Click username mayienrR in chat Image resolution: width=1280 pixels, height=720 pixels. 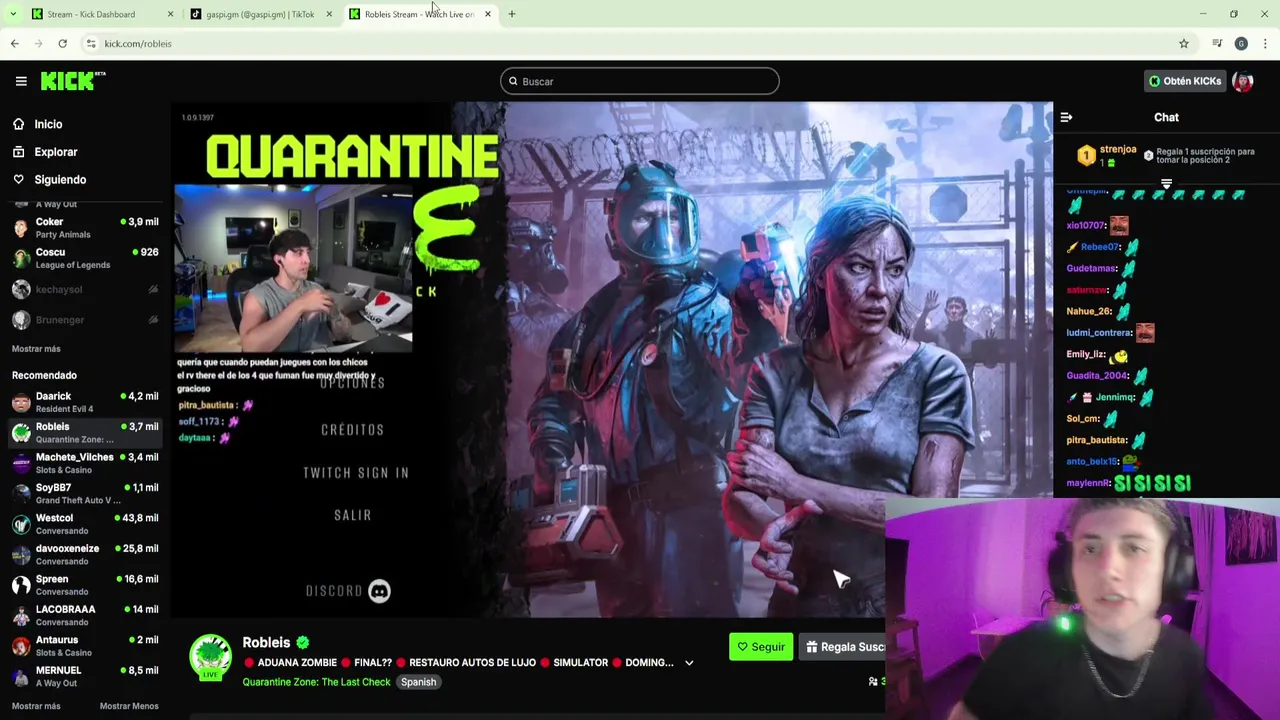click(1089, 483)
